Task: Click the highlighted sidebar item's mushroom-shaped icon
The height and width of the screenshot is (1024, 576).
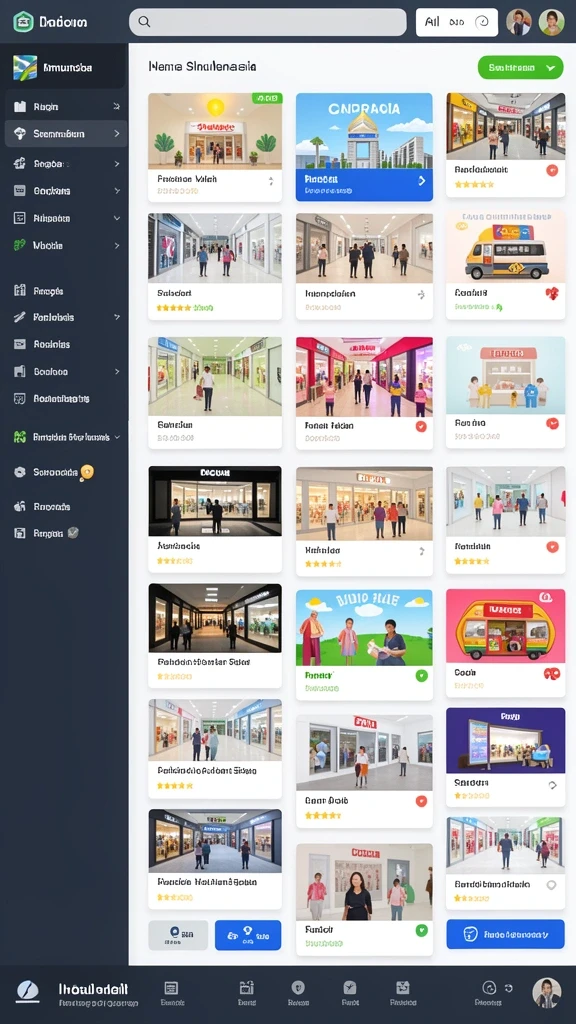Action: click(x=20, y=133)
